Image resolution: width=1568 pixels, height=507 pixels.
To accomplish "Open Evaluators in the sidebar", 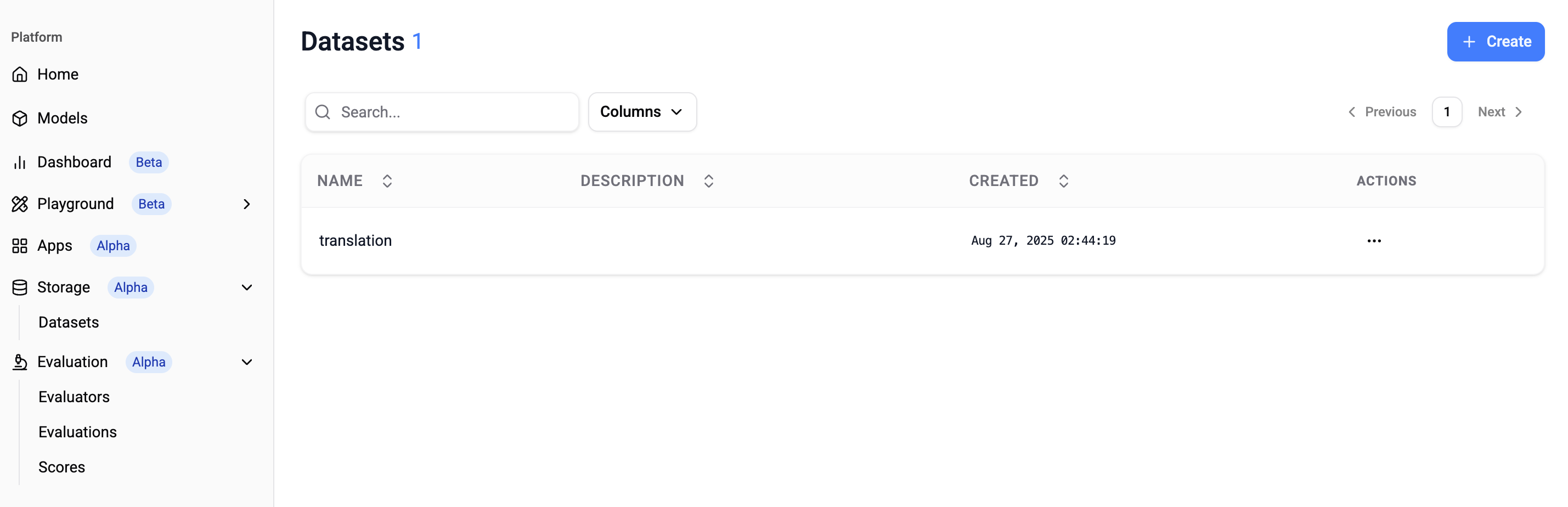I will 74,397.
